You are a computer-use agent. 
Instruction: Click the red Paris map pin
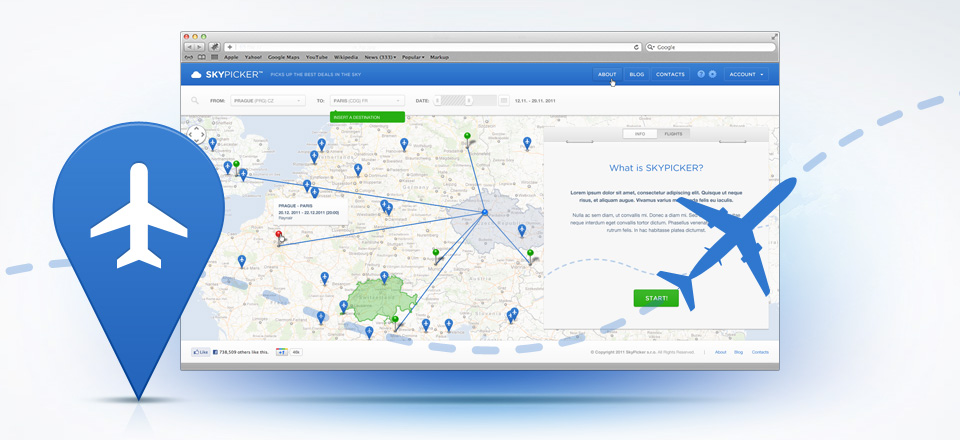279,235
